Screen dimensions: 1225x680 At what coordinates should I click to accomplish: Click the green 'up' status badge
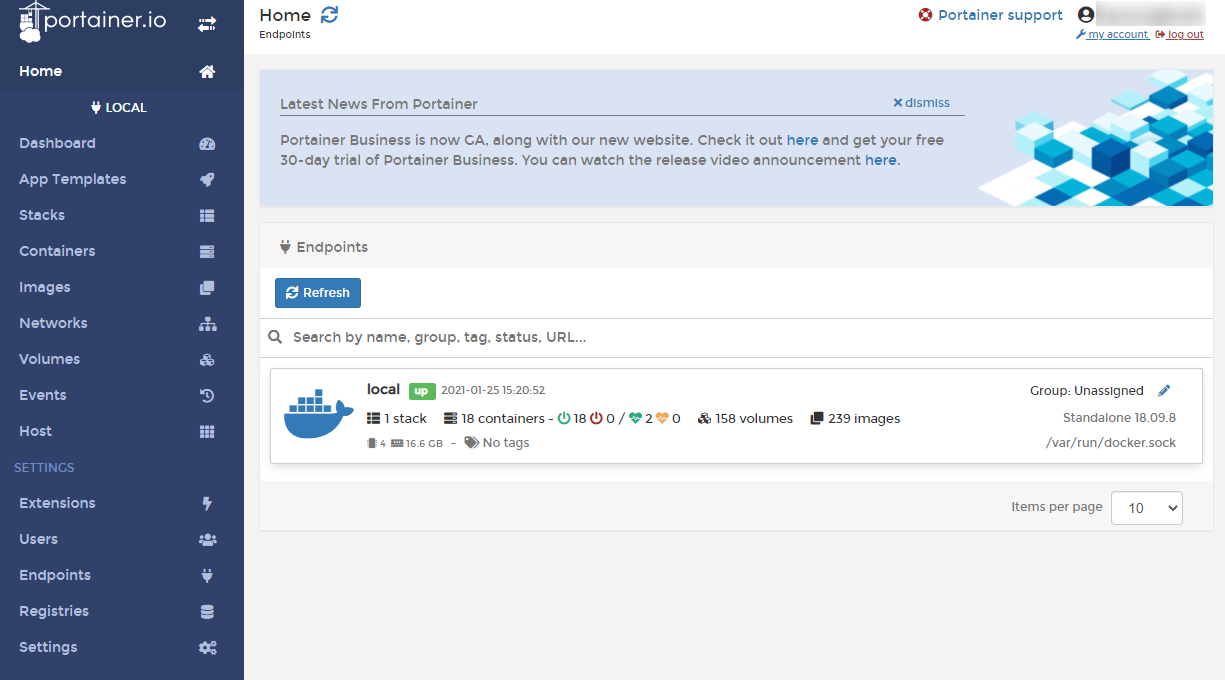click(x=421, y=391)
